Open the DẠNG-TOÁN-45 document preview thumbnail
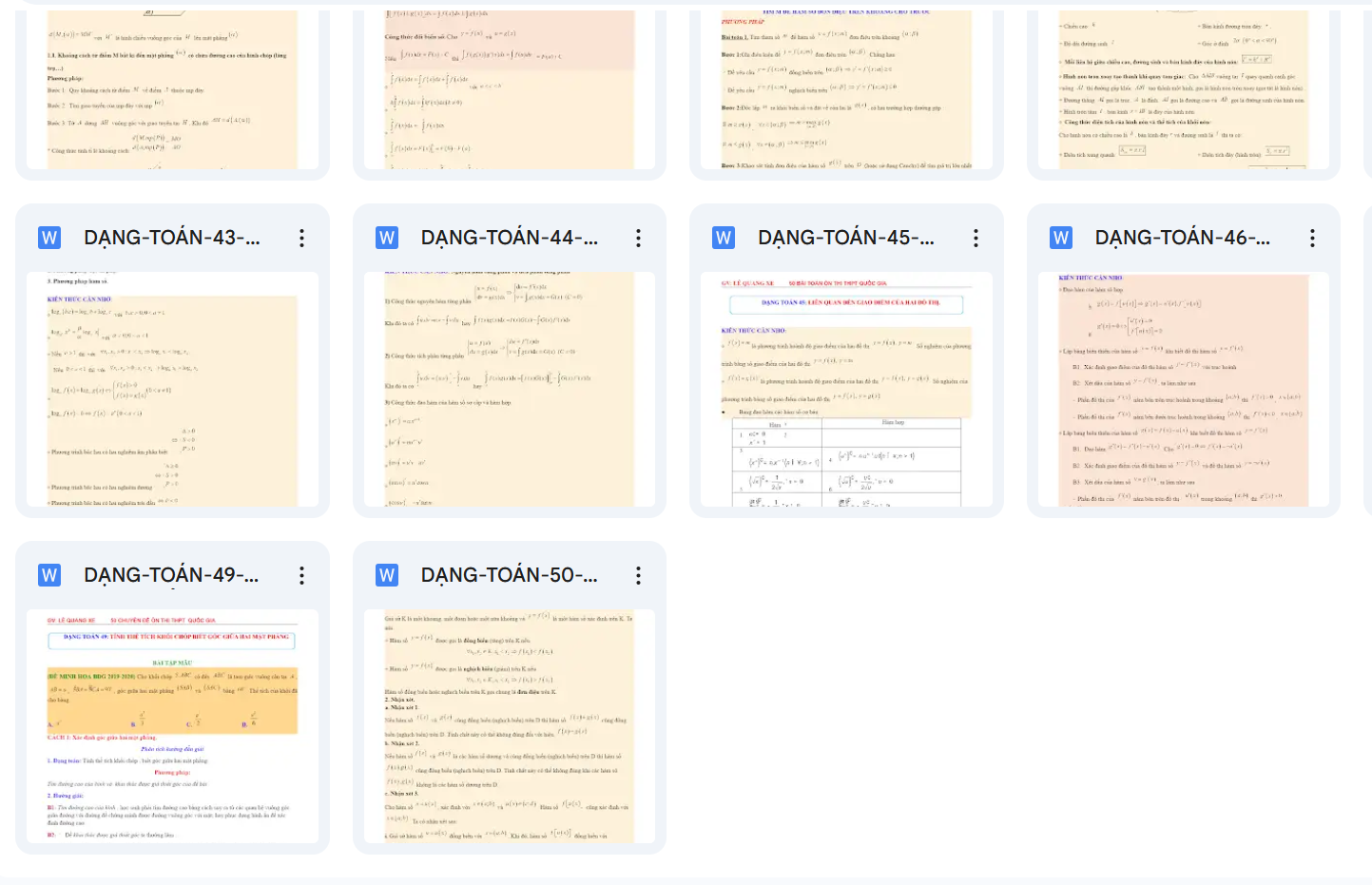Screen dimensions: 1372x885 (x=846, y=390)
